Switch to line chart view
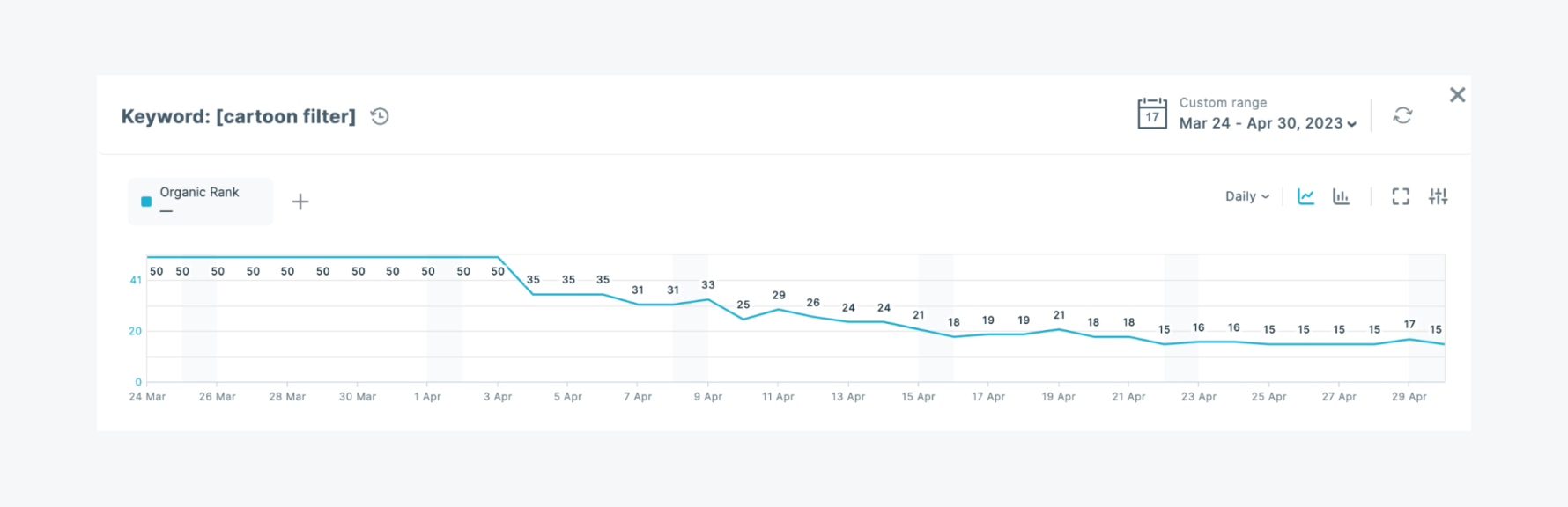The image size is (1568, 507). tap(1305, 196)
